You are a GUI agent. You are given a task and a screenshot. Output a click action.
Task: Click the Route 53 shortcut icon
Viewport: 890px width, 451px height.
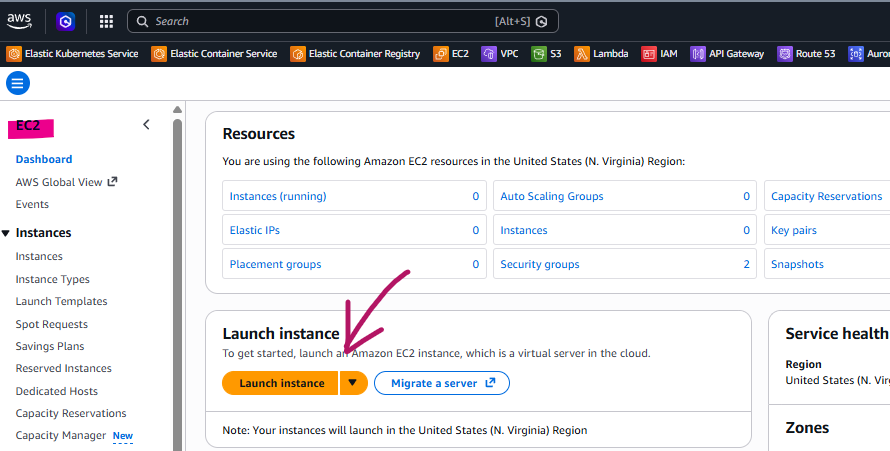click(785, 54)
